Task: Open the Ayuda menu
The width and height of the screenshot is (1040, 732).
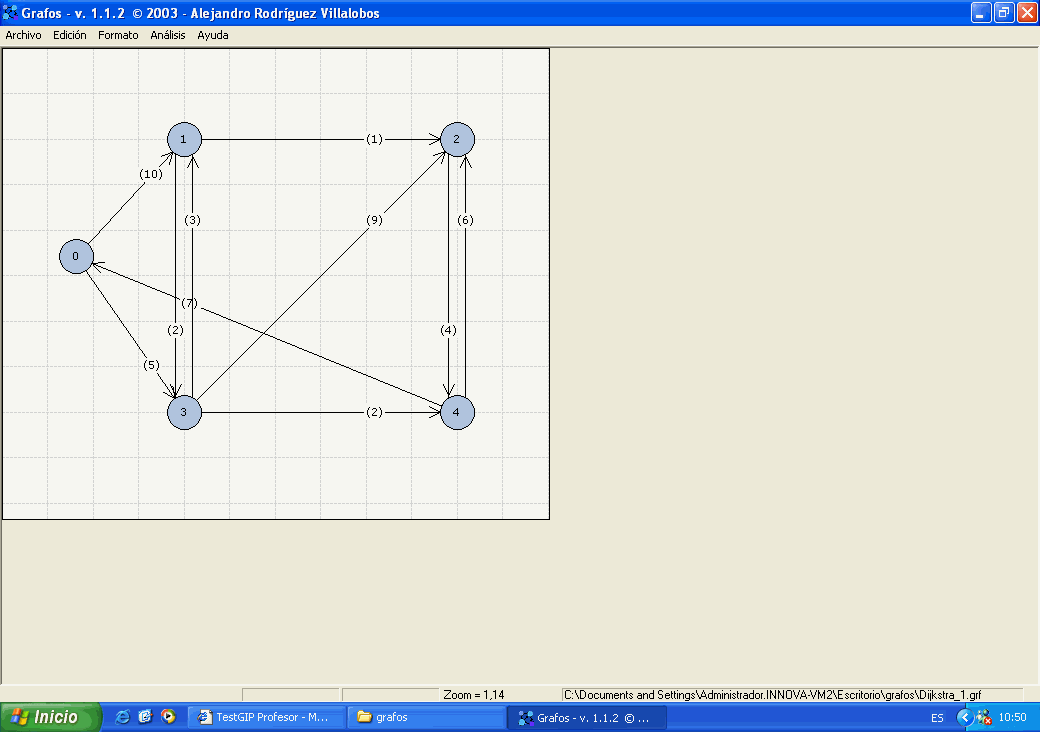Action: pos(213,35)
